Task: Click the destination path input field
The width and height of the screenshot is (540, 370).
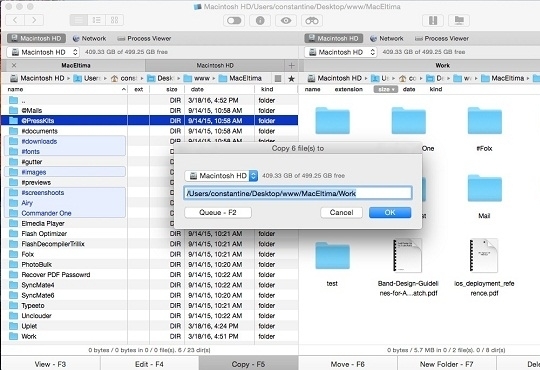Action: (298, 193)
